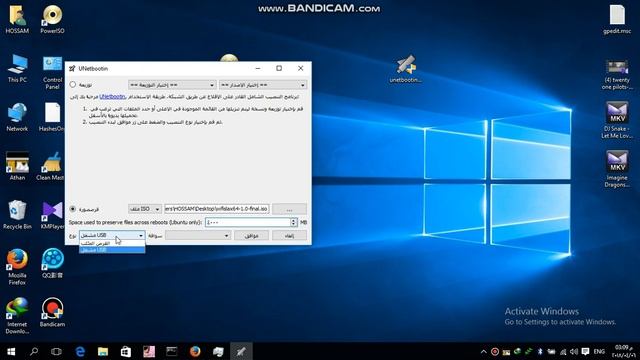Screen dimensions: 640x360
Task: Open the taskbar clock and date
Action: [622, 351]
